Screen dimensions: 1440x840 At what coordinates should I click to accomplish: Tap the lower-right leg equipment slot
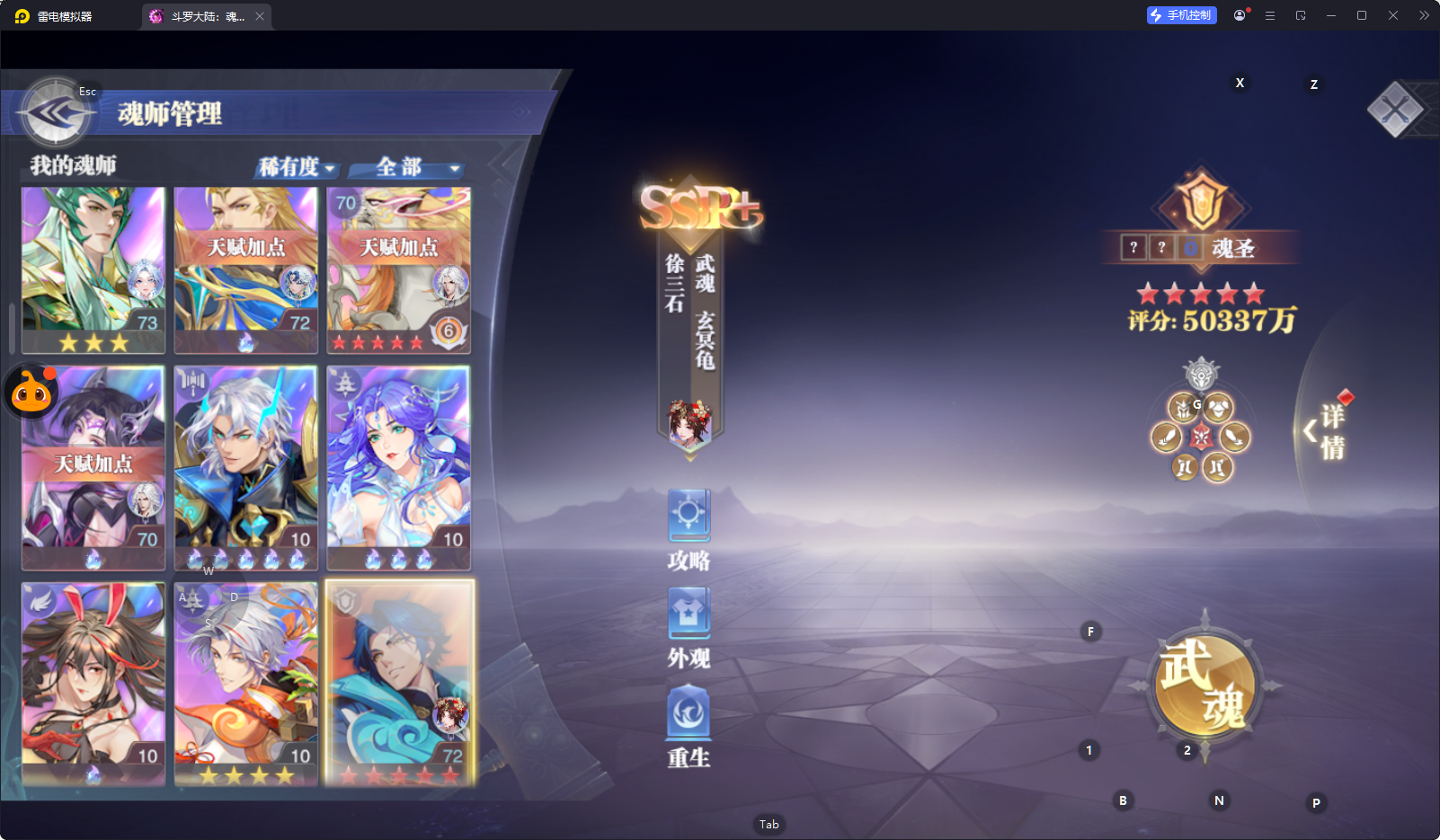click(x=1218, y=467)
